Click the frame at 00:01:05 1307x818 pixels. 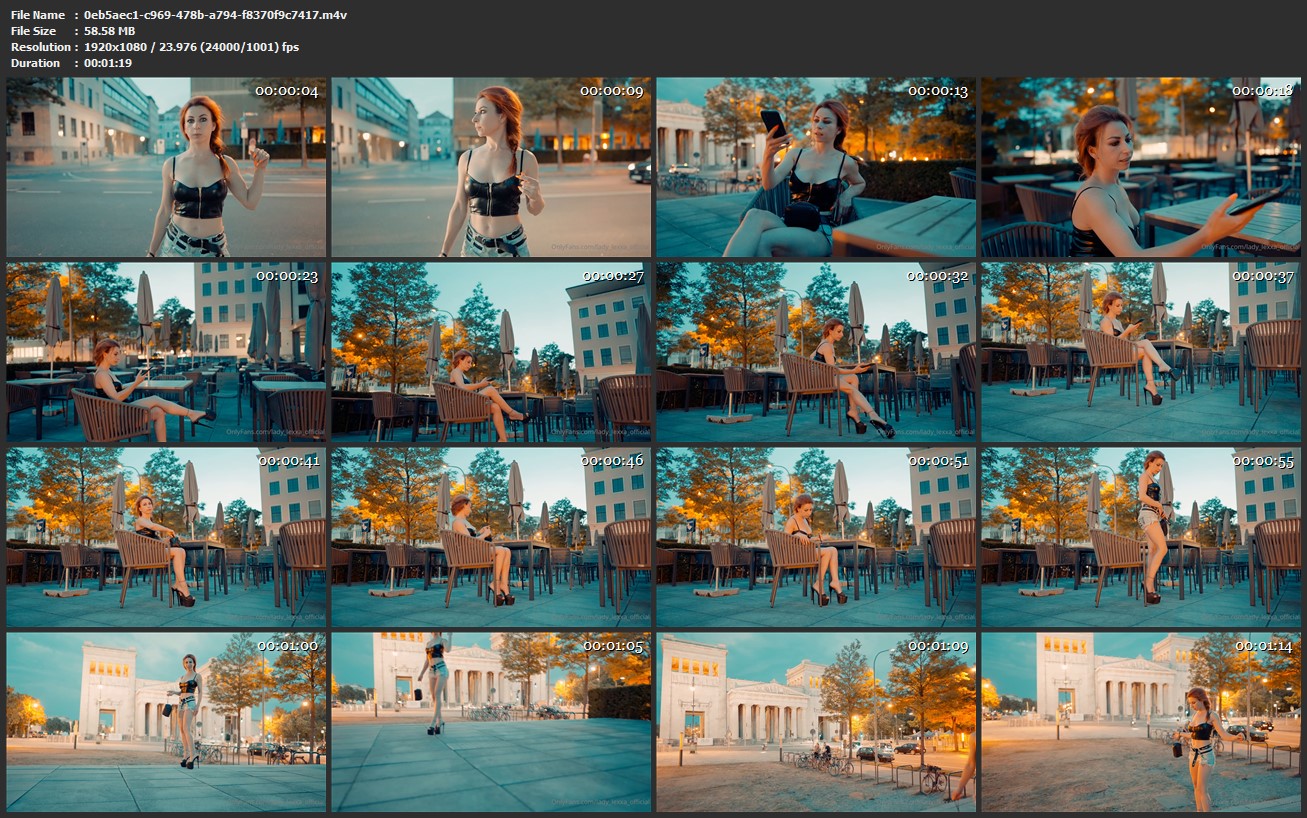[491, 722]
